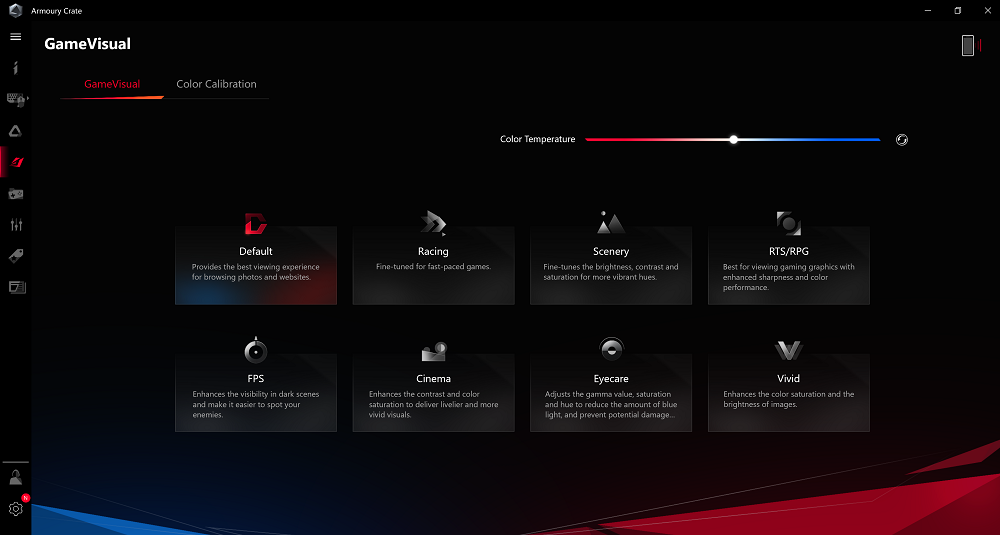Select the GameVisual tab
Image resolution: width=1000 pixels, height=535 pixels.
(112, 84)
